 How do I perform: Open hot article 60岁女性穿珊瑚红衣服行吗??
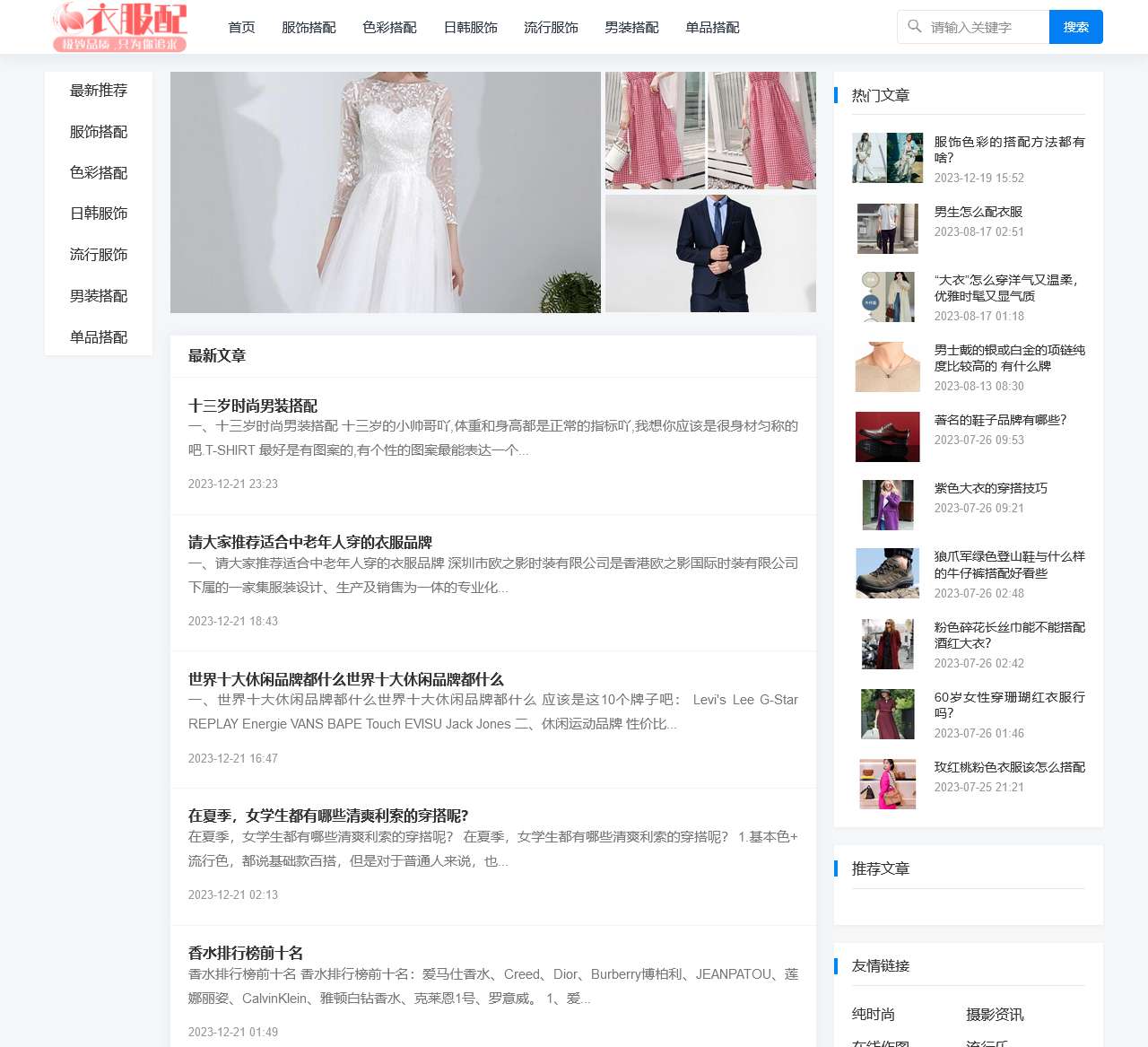click(x=1010, y=705)
